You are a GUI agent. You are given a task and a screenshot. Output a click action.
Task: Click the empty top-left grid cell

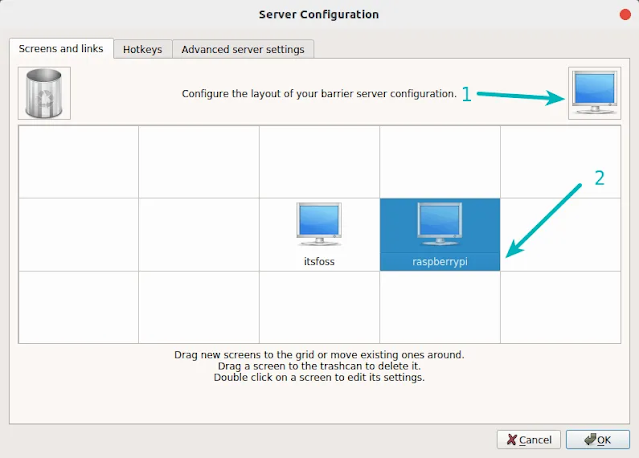coord(78,162)
